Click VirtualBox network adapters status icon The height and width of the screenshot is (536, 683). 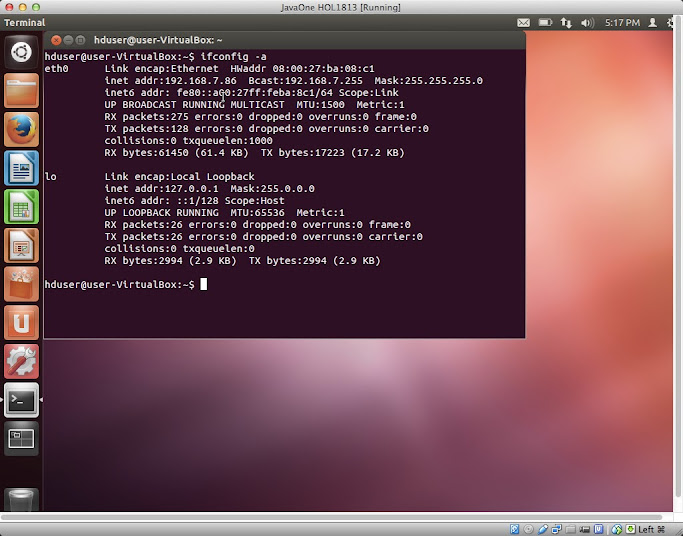pos(557,529)
